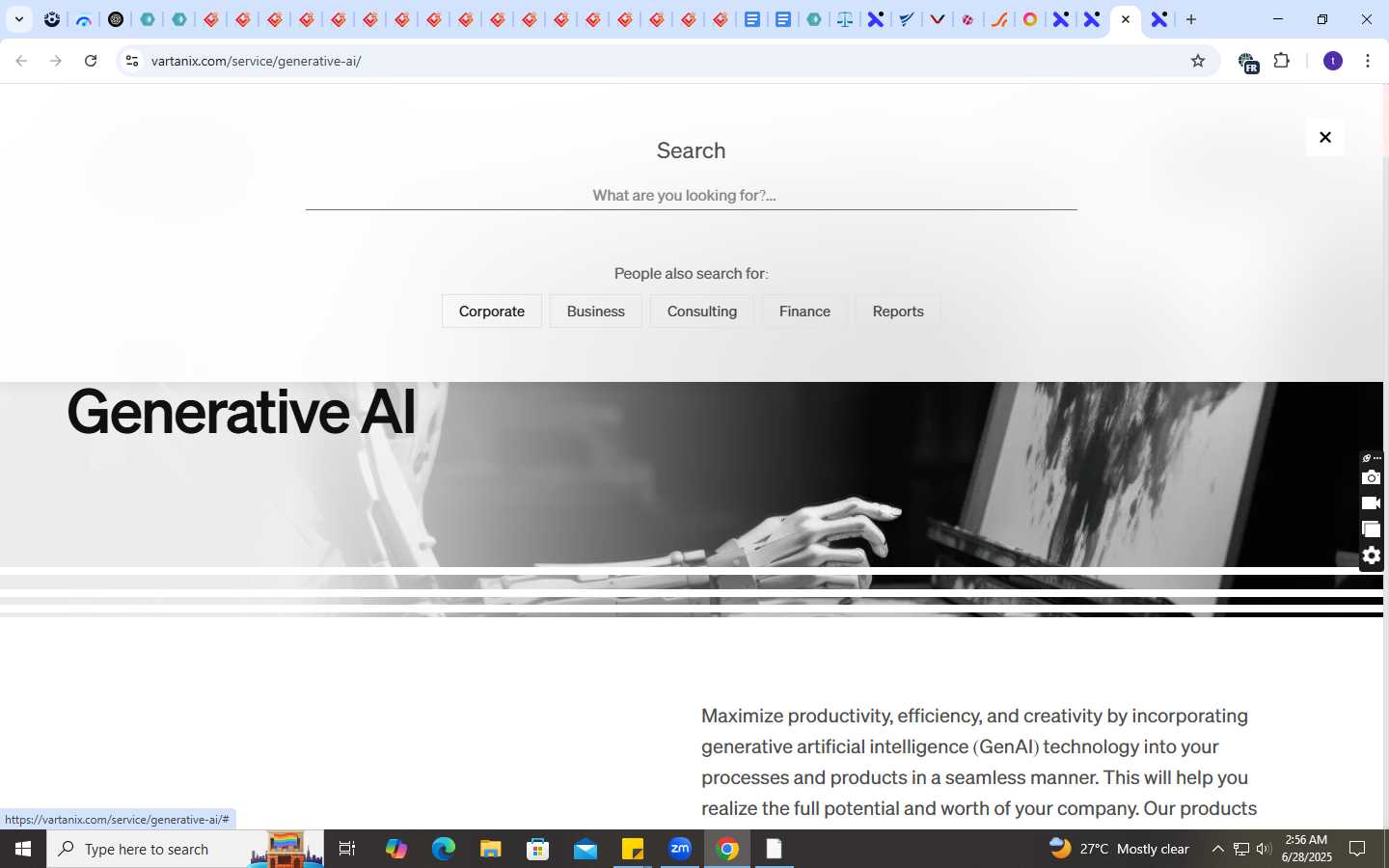
Task: Open the volume control in system tray
Action: pos(1264,849)
